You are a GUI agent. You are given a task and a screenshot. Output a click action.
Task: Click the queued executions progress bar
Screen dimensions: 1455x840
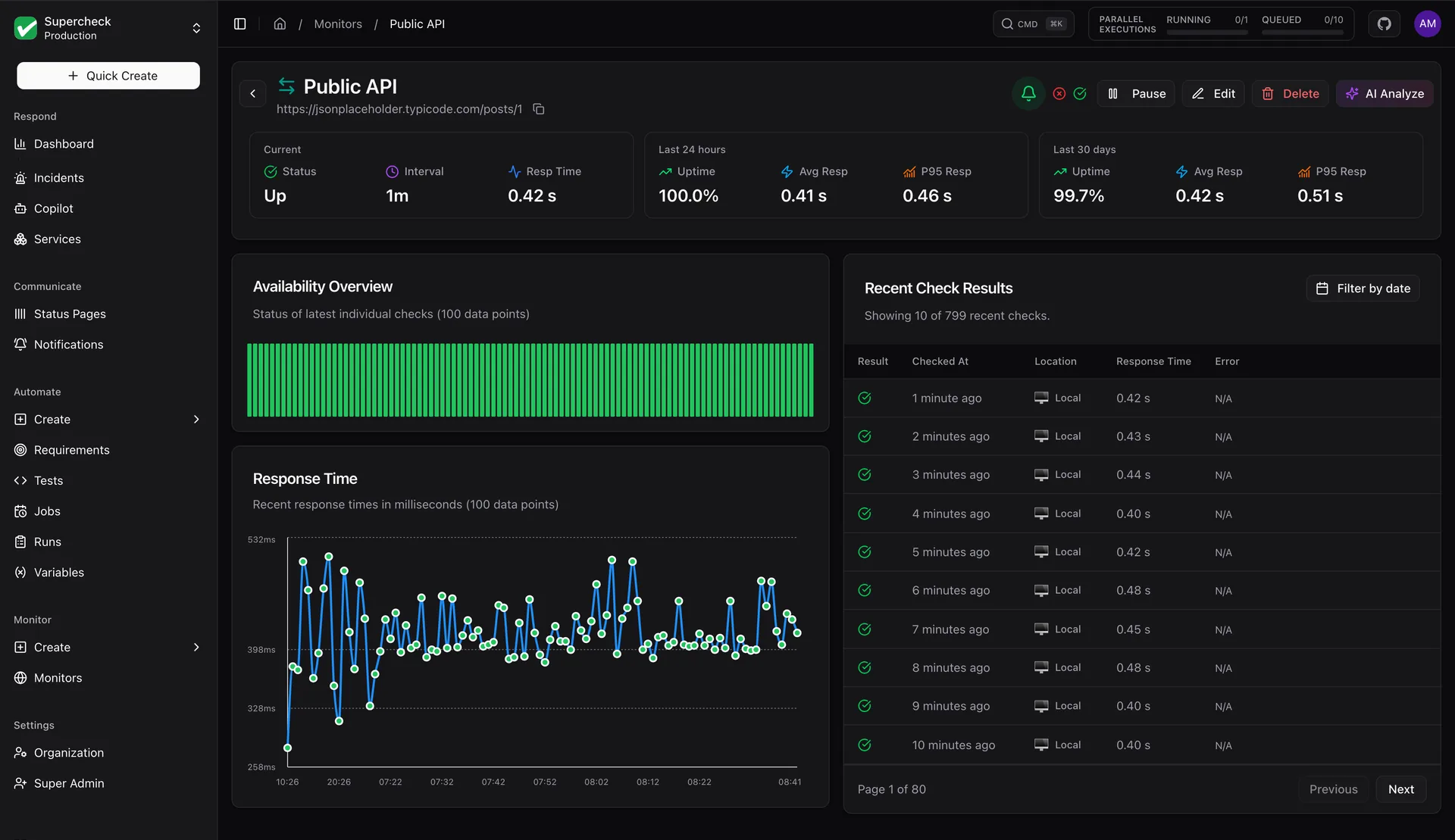1302,33
